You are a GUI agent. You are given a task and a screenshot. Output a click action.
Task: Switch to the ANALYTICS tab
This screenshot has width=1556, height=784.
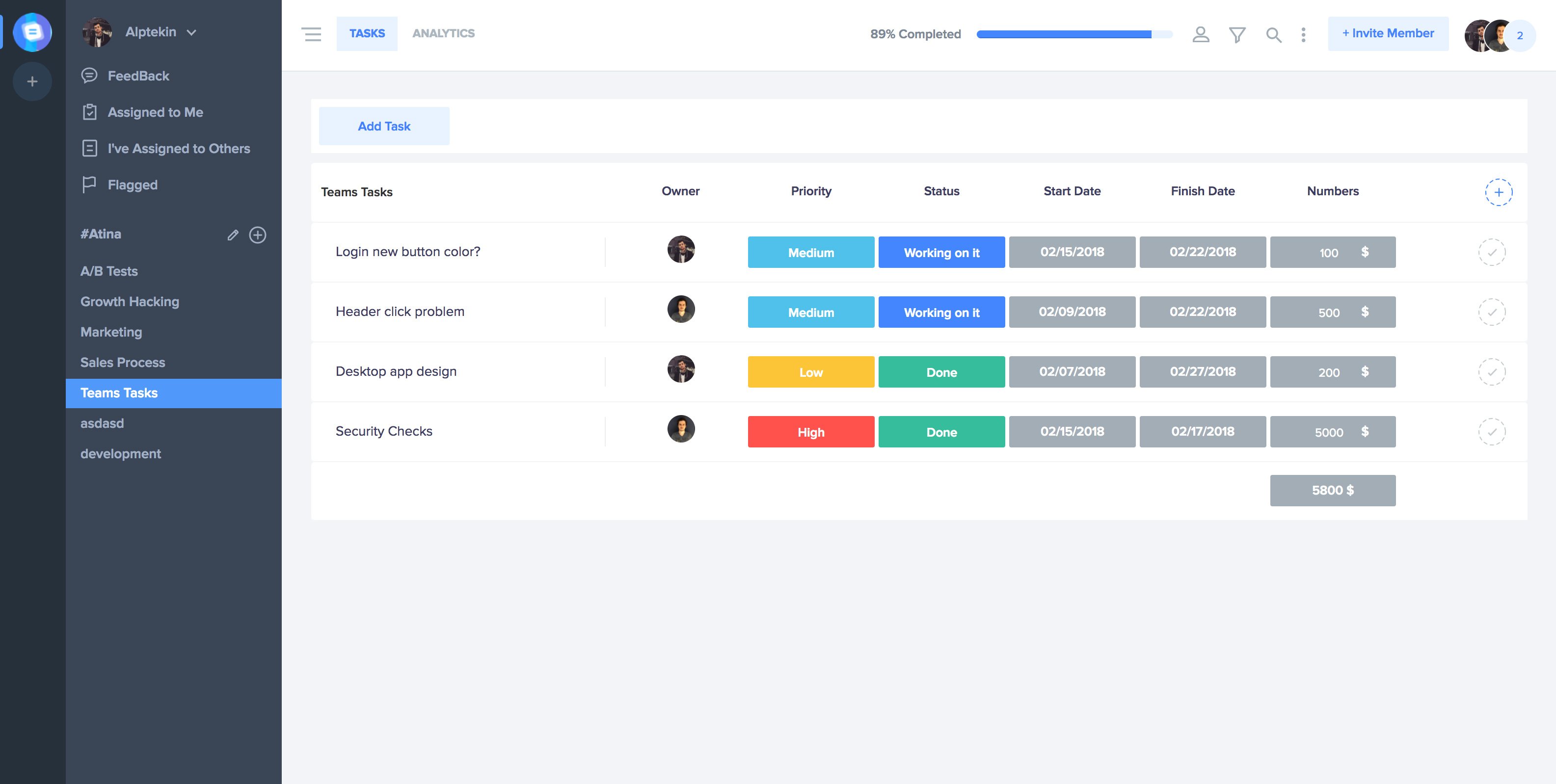(443, 33)
